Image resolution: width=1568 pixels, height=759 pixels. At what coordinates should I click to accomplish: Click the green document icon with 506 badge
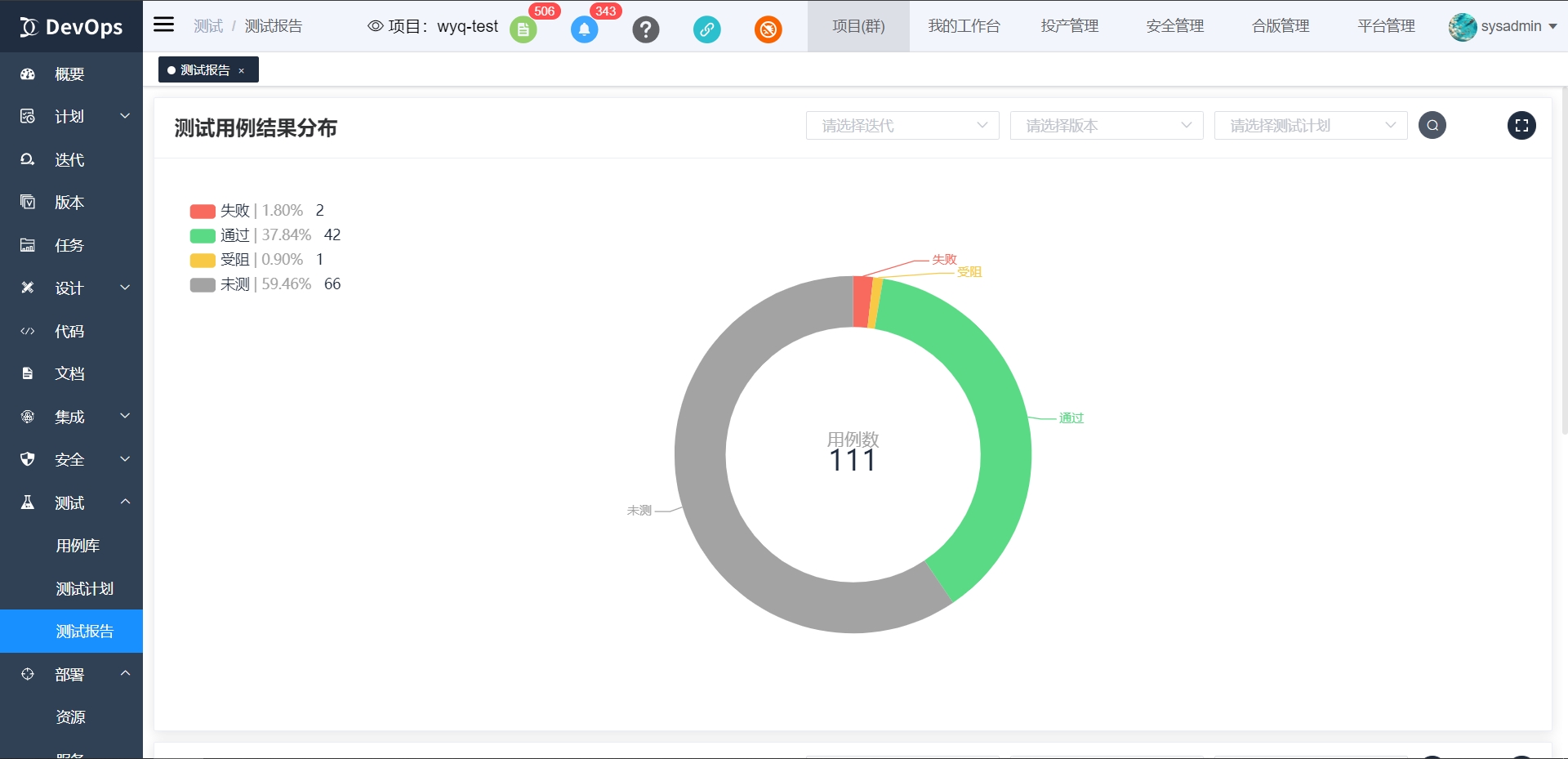[523, 29]
